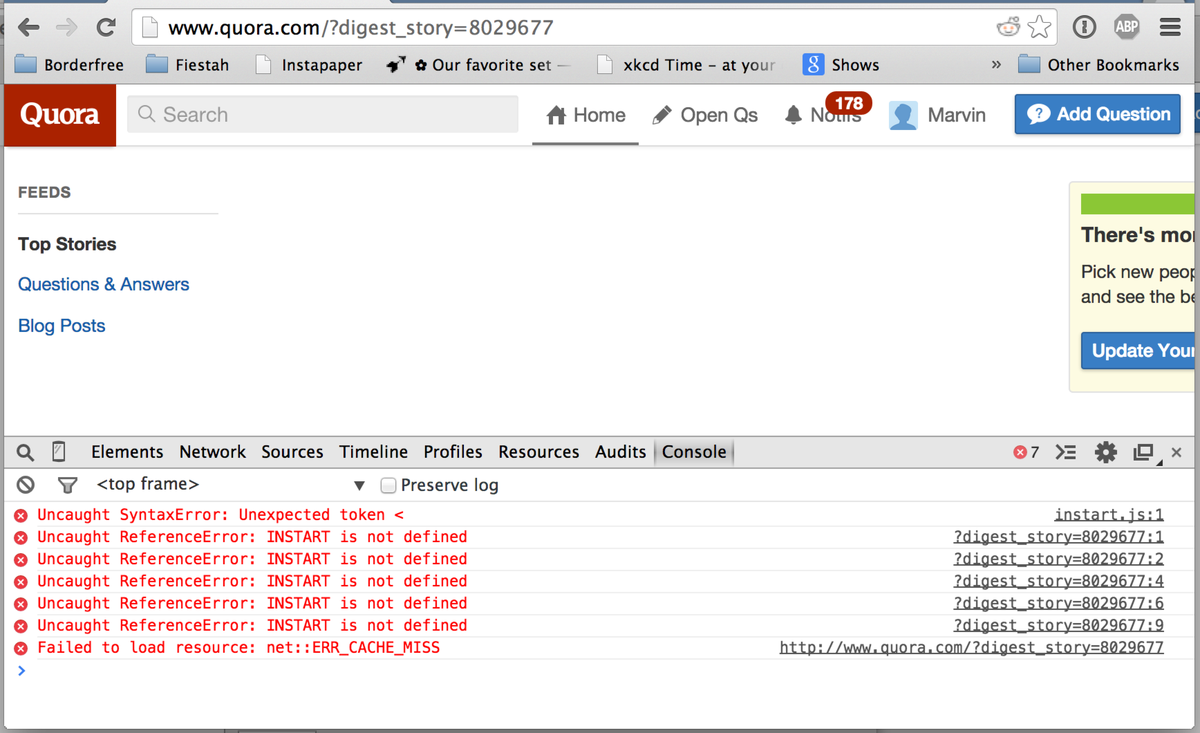Viewport: 1200px width, 733px height.
Task: Bookmark page with the star icon
Action: 1040,27
